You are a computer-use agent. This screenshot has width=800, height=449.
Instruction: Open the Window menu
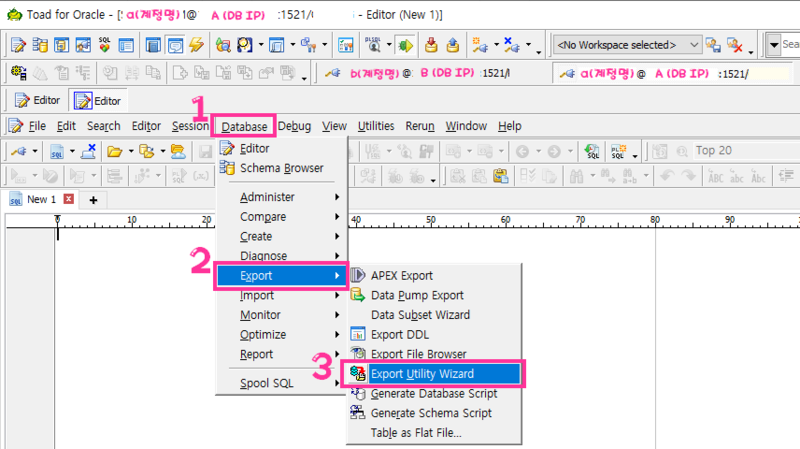466,126
